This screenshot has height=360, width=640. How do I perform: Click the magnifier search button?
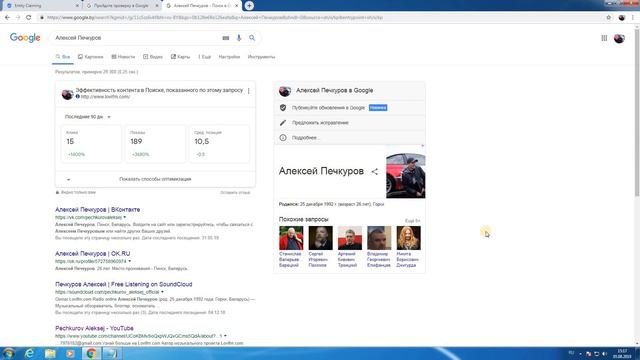coord(252,38)
